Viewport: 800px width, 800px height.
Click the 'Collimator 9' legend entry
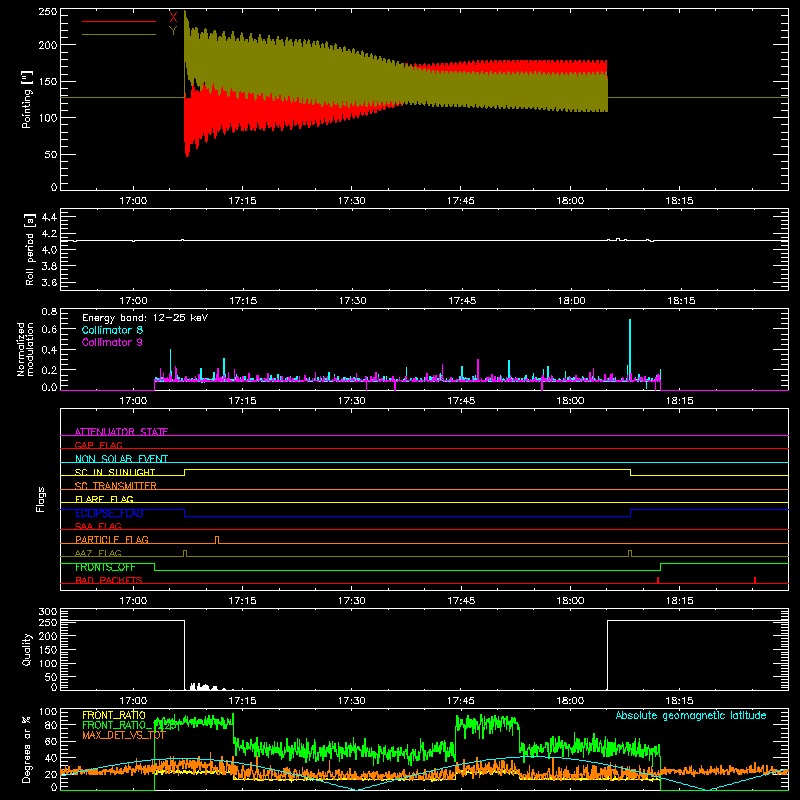112,342
